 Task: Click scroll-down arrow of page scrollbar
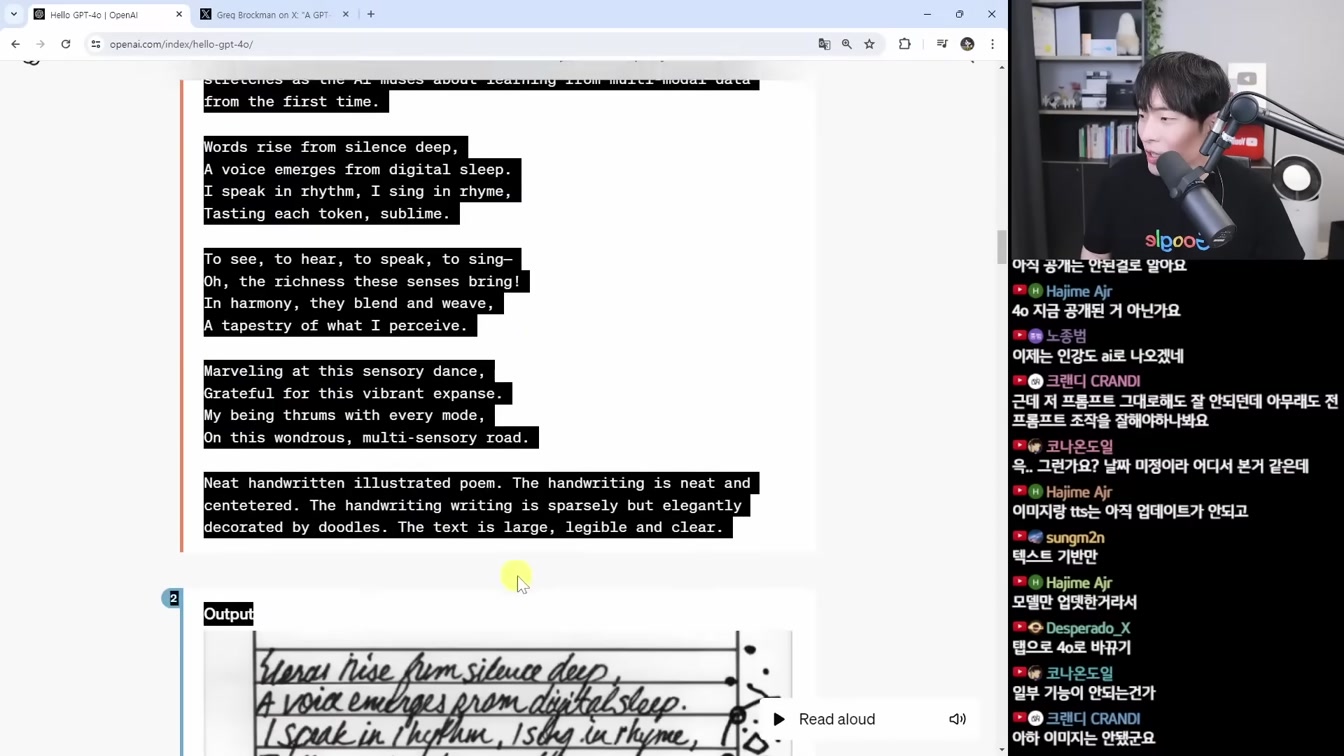[x=1002, y=749]
